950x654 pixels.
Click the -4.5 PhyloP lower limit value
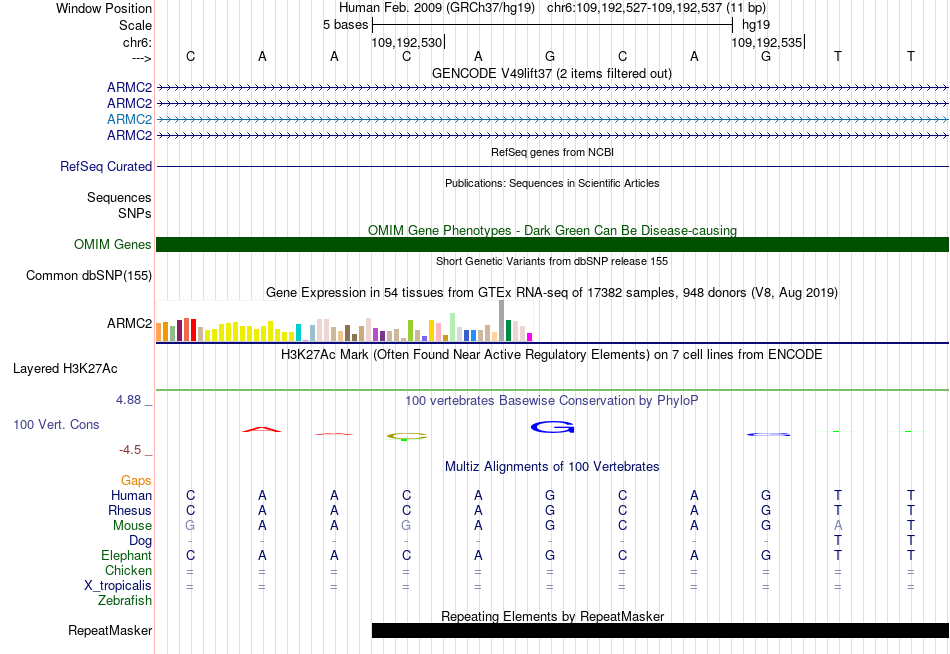[130, 450]
